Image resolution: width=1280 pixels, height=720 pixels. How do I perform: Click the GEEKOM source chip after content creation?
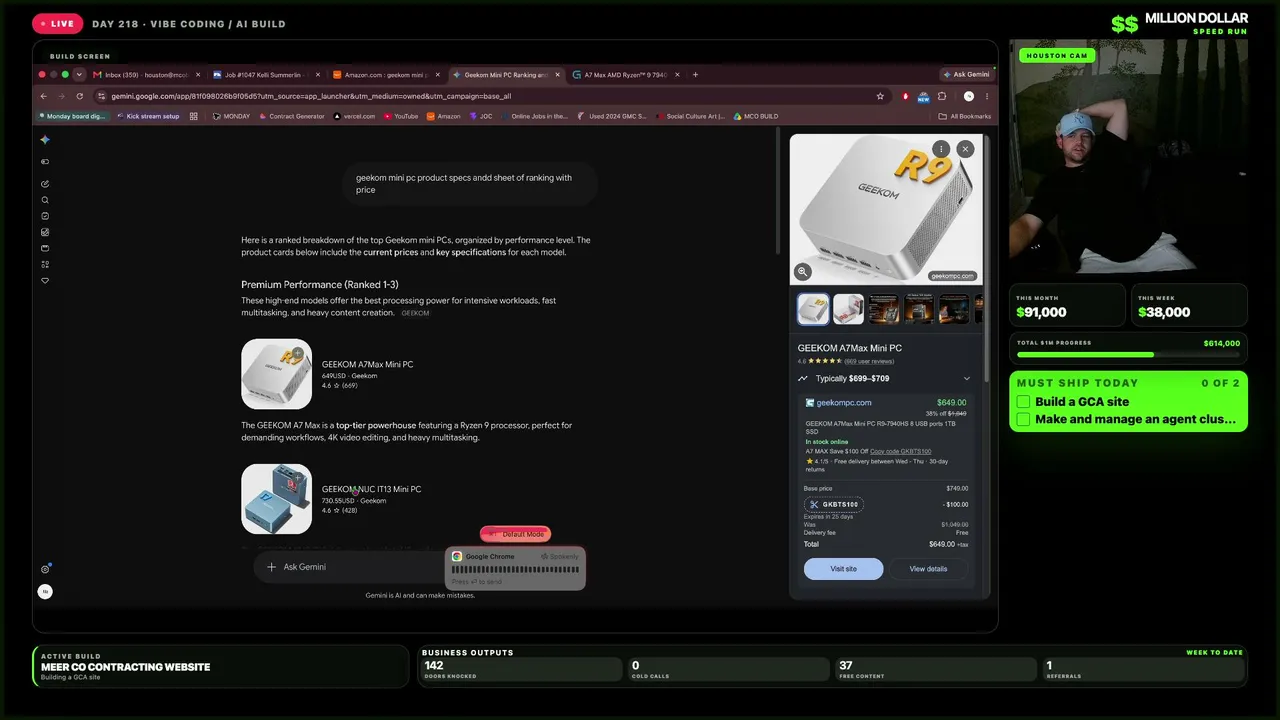tap(415, 313)
